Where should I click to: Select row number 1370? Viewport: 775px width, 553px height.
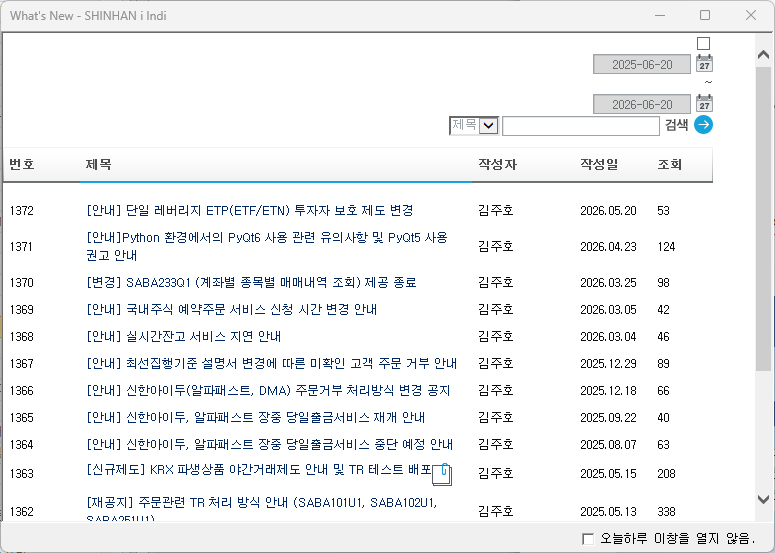click(22, 283)
